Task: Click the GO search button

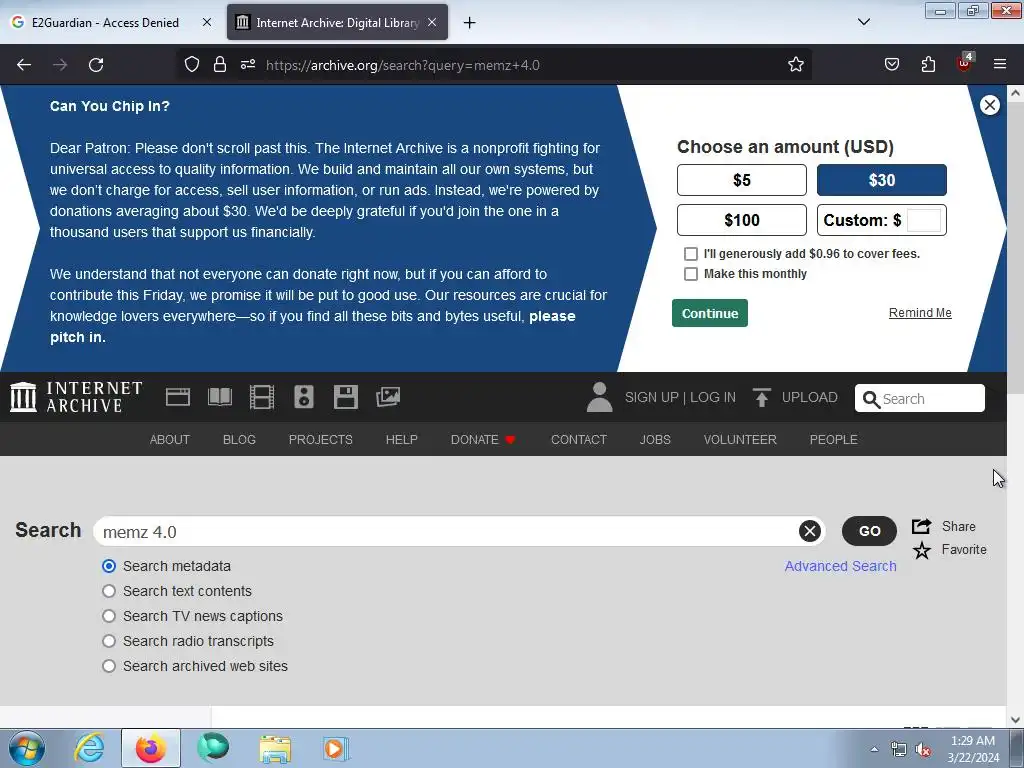Action: pyautogui.click(x=869, y=531)
